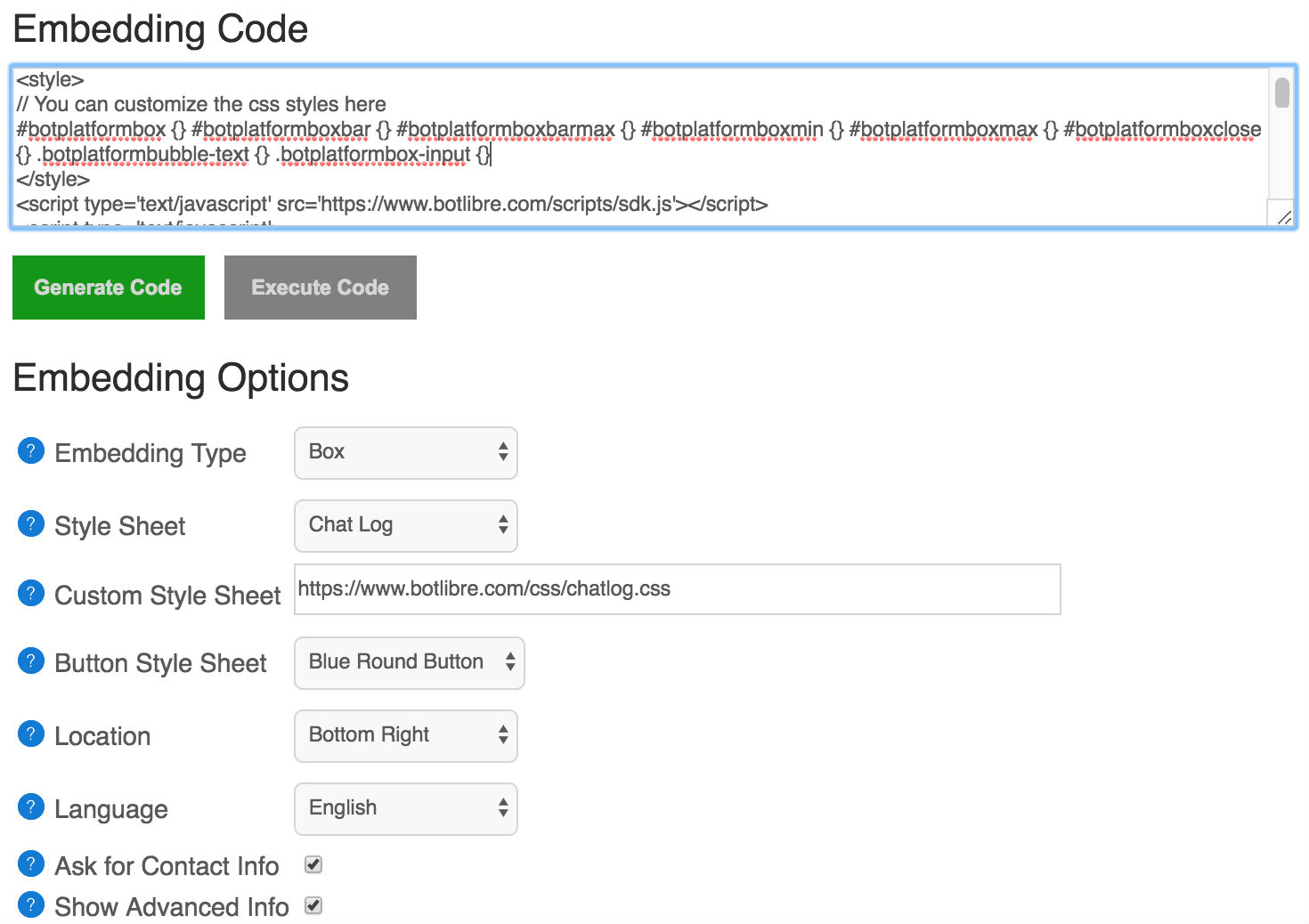The height and width of the screenshot is (924, 1309).
Task: Open help for Embedding Type
Action: tap(30, 451)
